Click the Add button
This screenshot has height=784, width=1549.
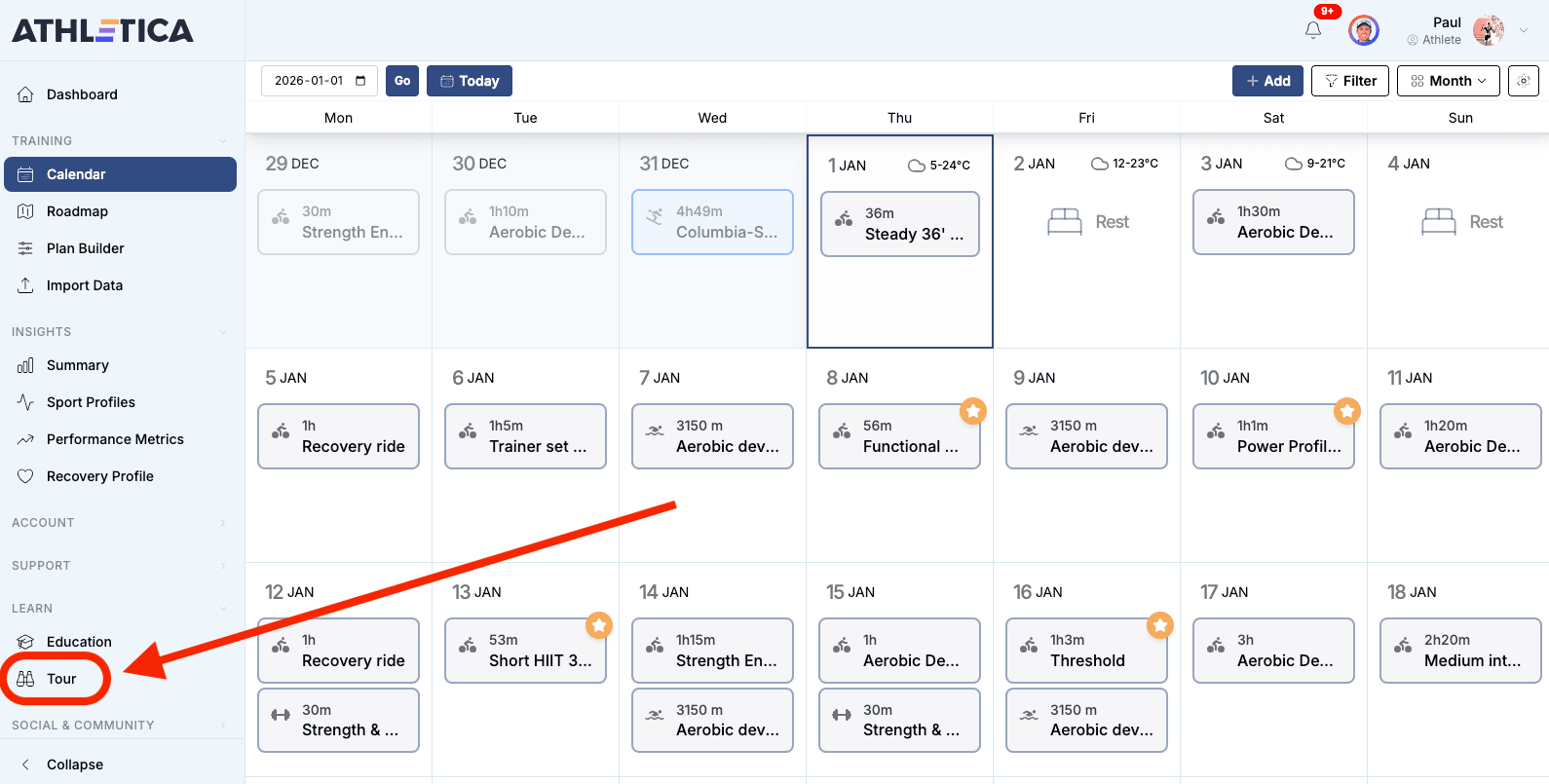pyautogui.click(x=1266, y=81)
